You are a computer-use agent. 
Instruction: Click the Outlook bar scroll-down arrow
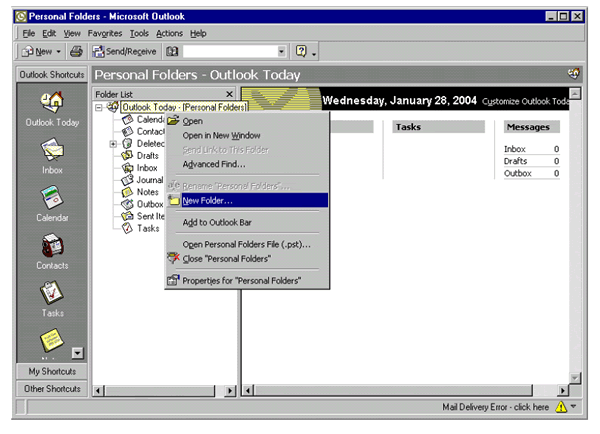pyautogui.click(x=78, y=353)
